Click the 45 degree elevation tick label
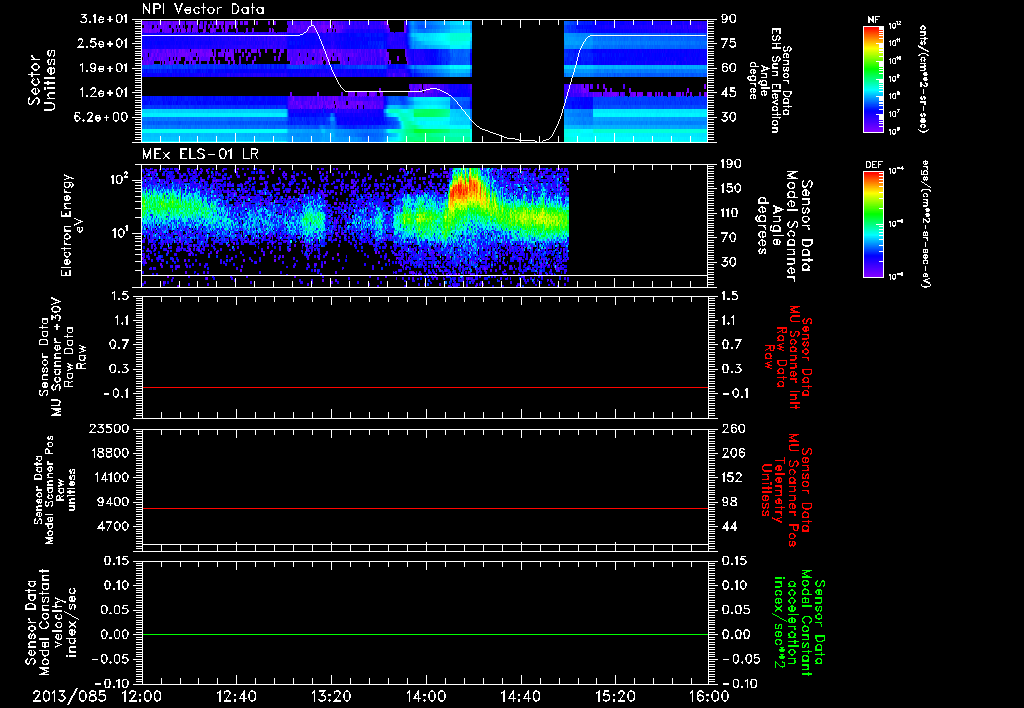 728,93
